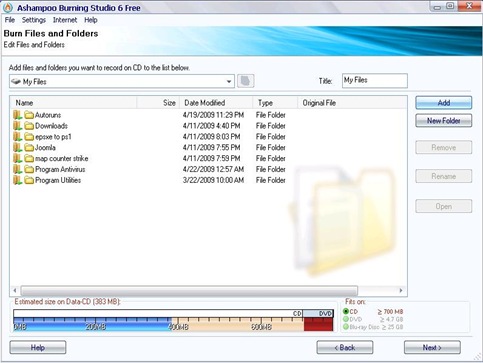Sort by the Type column header
Screen dimensions: 483x363
275,103
